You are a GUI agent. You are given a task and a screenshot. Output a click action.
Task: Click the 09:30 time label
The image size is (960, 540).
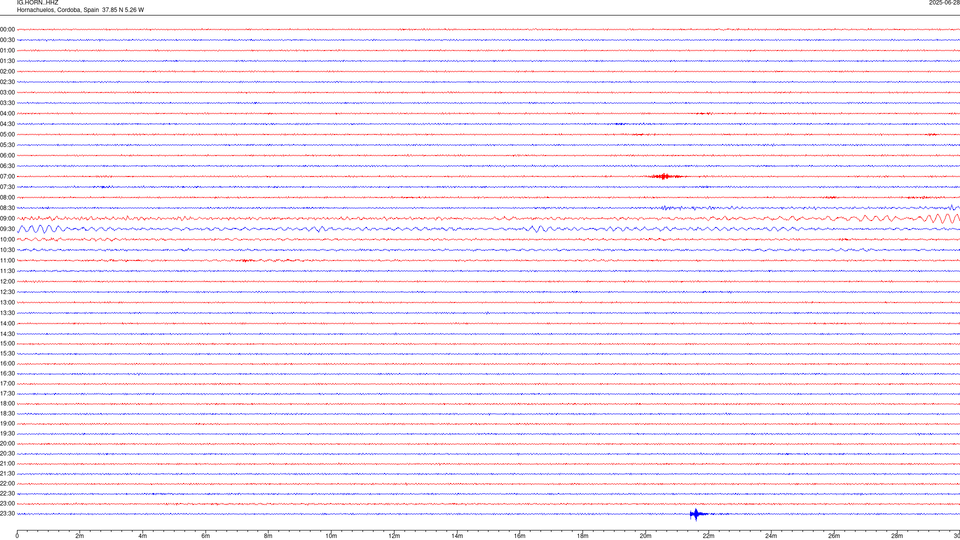[7, 229]
